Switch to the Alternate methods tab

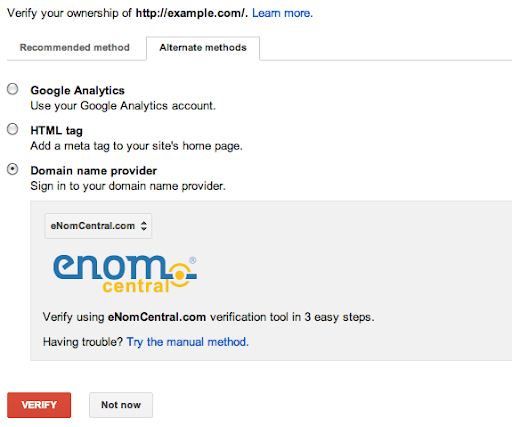pos(203,48)
